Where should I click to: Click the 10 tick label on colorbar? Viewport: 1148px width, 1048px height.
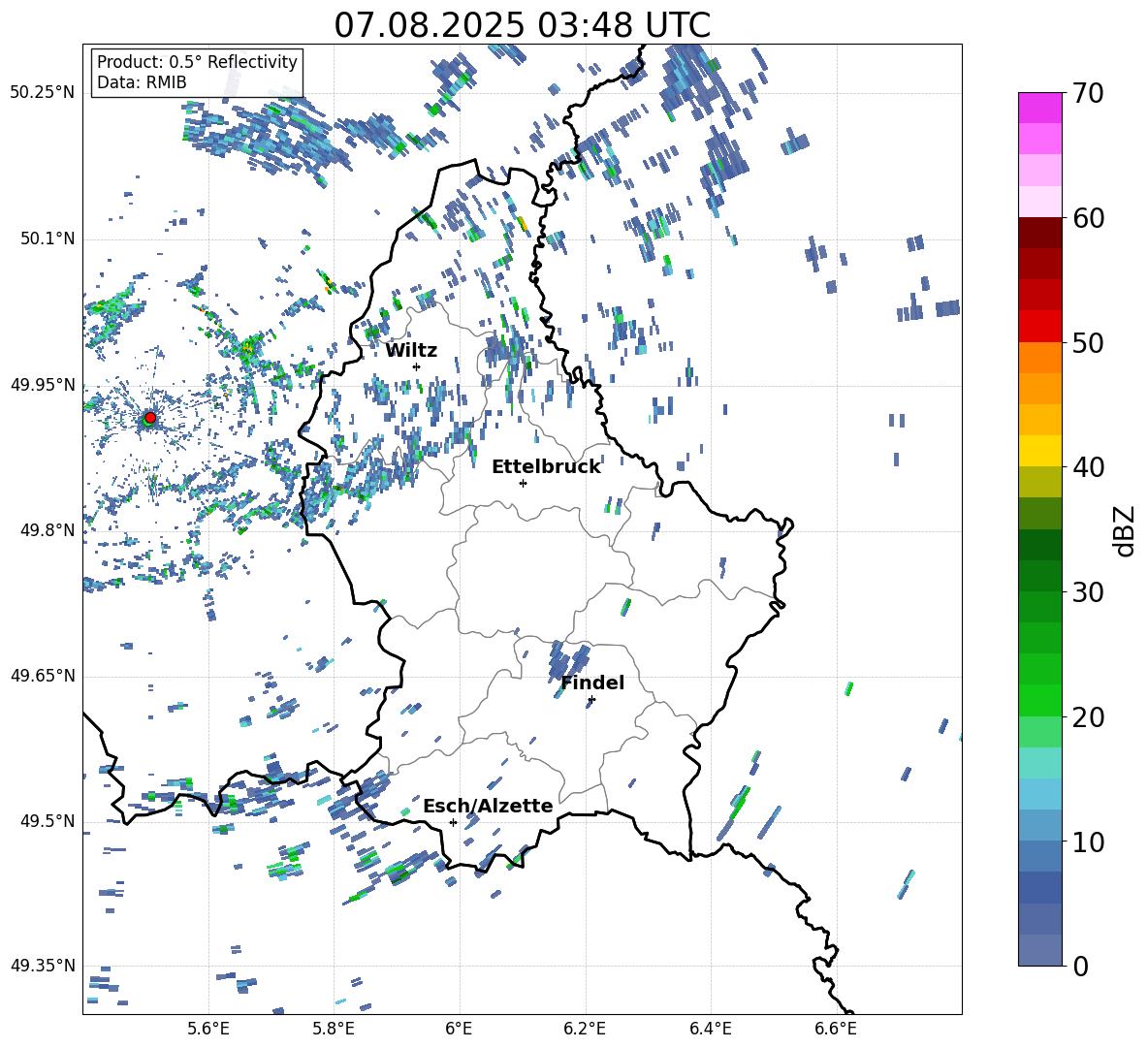[x=1086, y=842]
